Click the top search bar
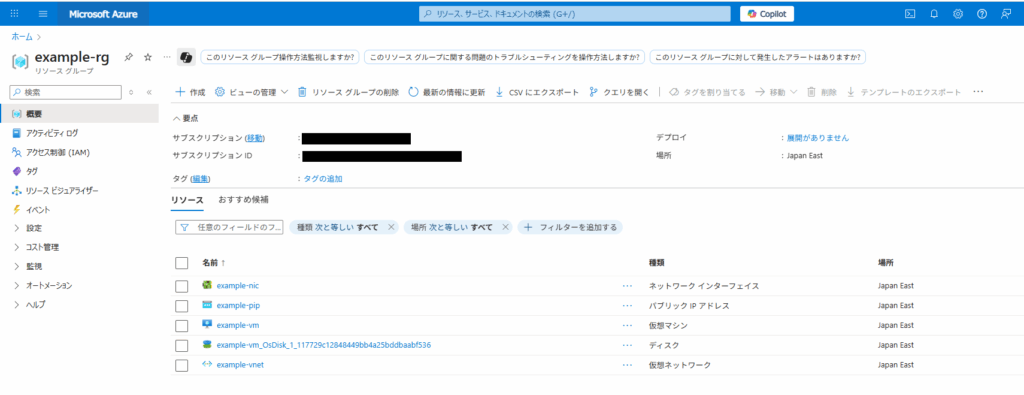The height and width of the screenshot is (395, 1024). click(575, 14)
